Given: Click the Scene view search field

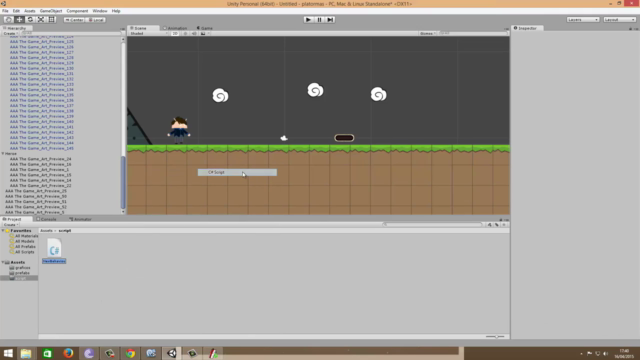Looking at the screenshot, I should 473,33.
